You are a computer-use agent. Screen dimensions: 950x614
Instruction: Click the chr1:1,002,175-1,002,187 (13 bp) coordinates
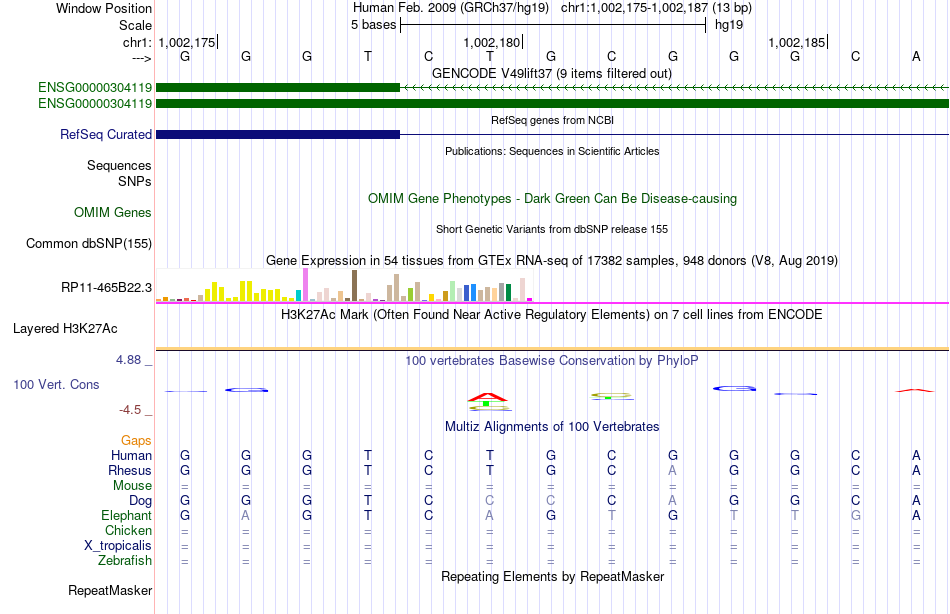(656, 8)
